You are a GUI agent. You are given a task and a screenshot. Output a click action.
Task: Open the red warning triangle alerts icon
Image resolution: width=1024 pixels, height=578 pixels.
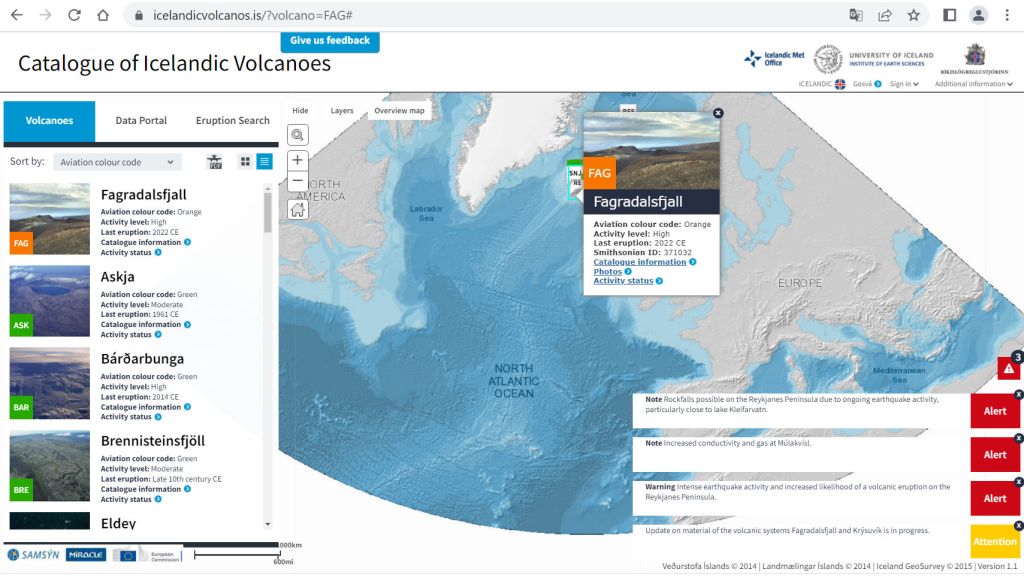click(1009, 368)
